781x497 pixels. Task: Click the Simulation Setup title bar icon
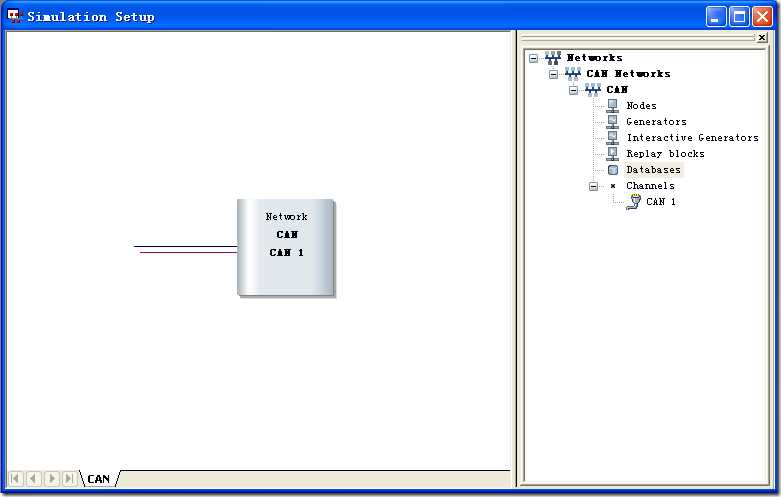point(15,16)
